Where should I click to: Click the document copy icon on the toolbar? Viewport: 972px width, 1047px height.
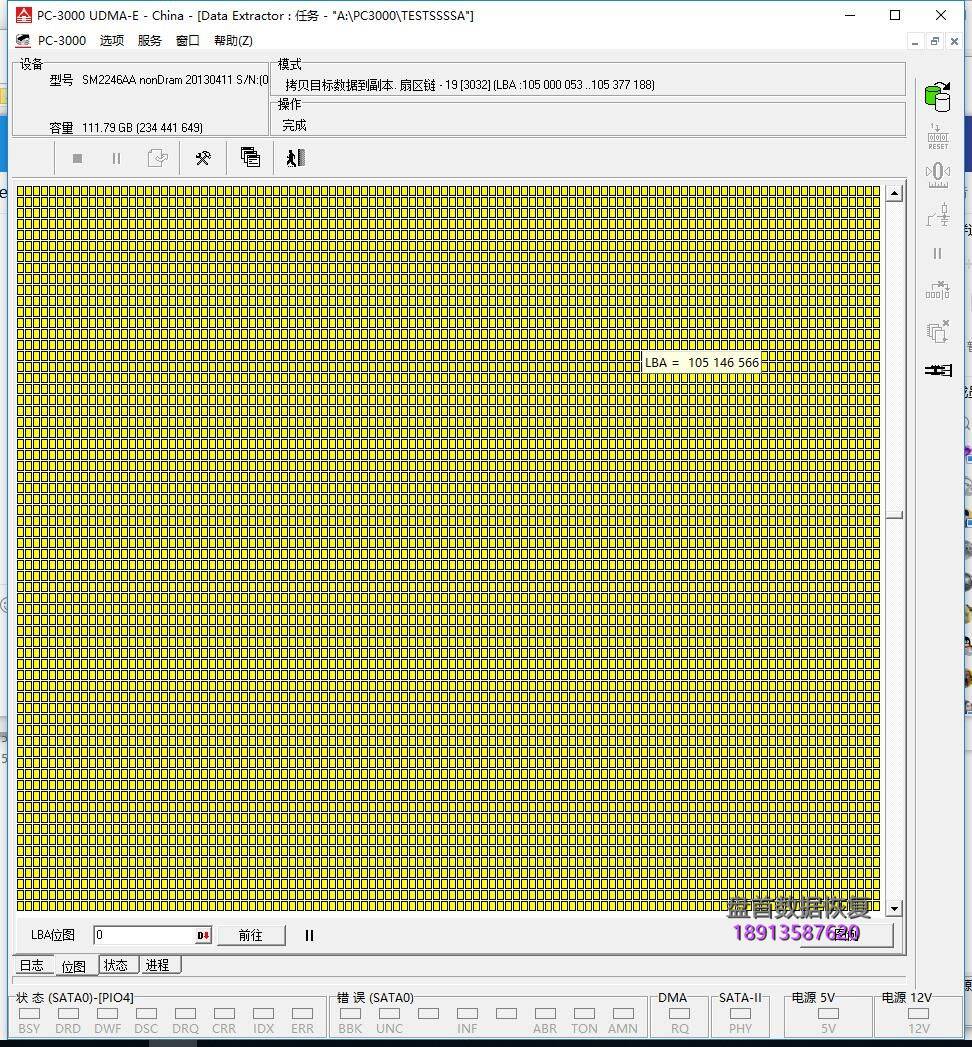[157, 157]
